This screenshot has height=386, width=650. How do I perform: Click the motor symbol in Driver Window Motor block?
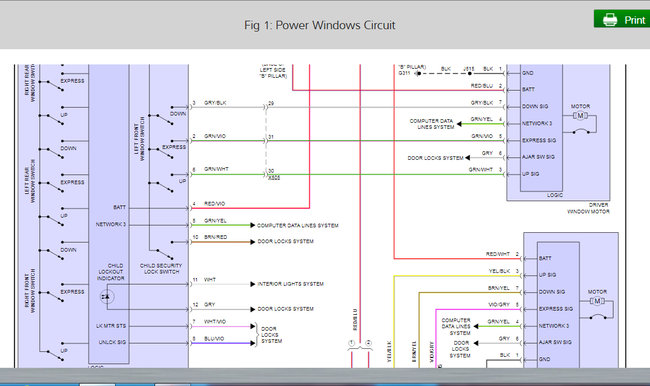point(580,116)
